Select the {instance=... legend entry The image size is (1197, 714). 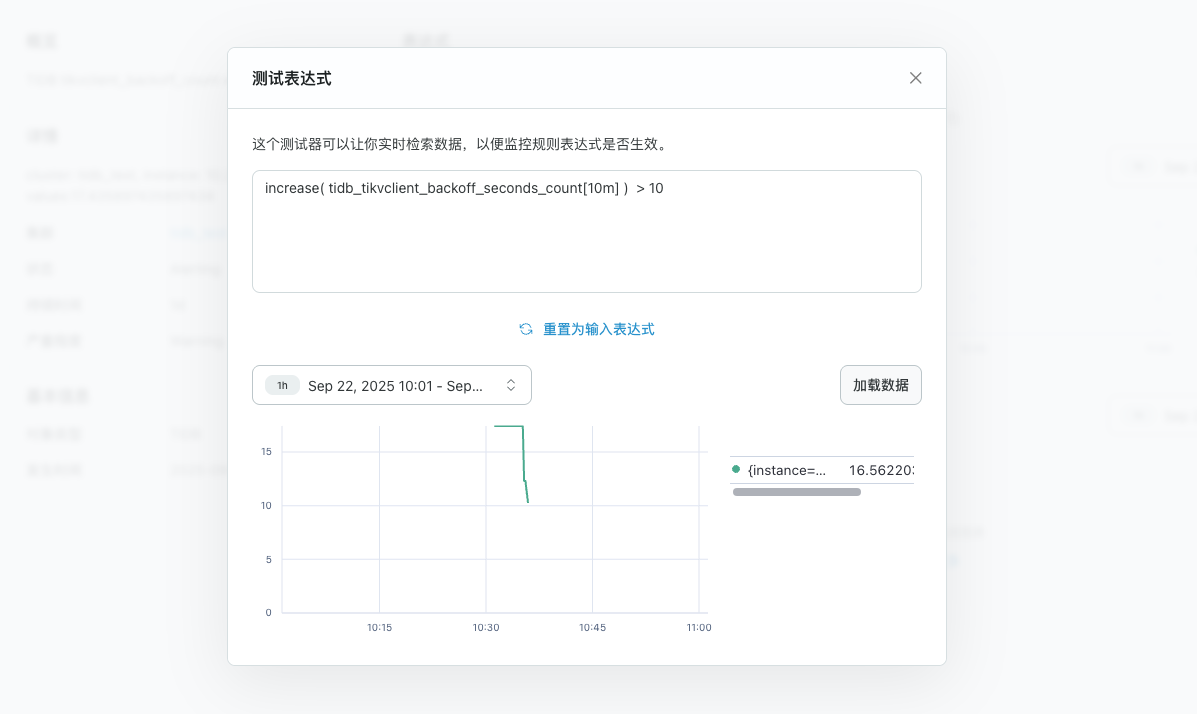coord(787,470)
